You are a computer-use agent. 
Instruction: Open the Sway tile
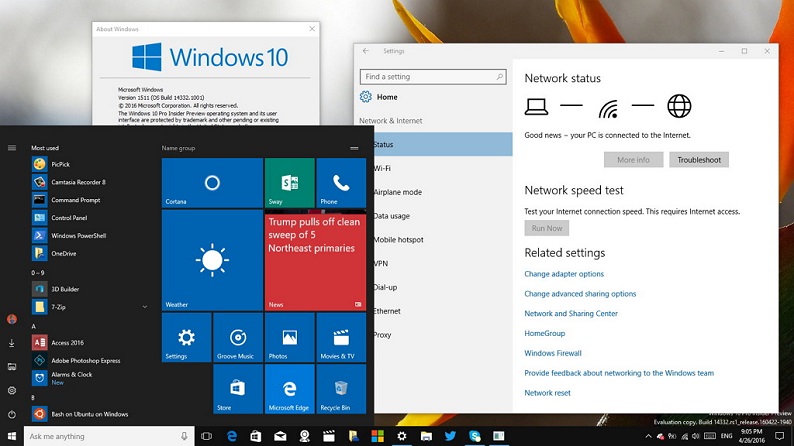click(x=290, y=183)
